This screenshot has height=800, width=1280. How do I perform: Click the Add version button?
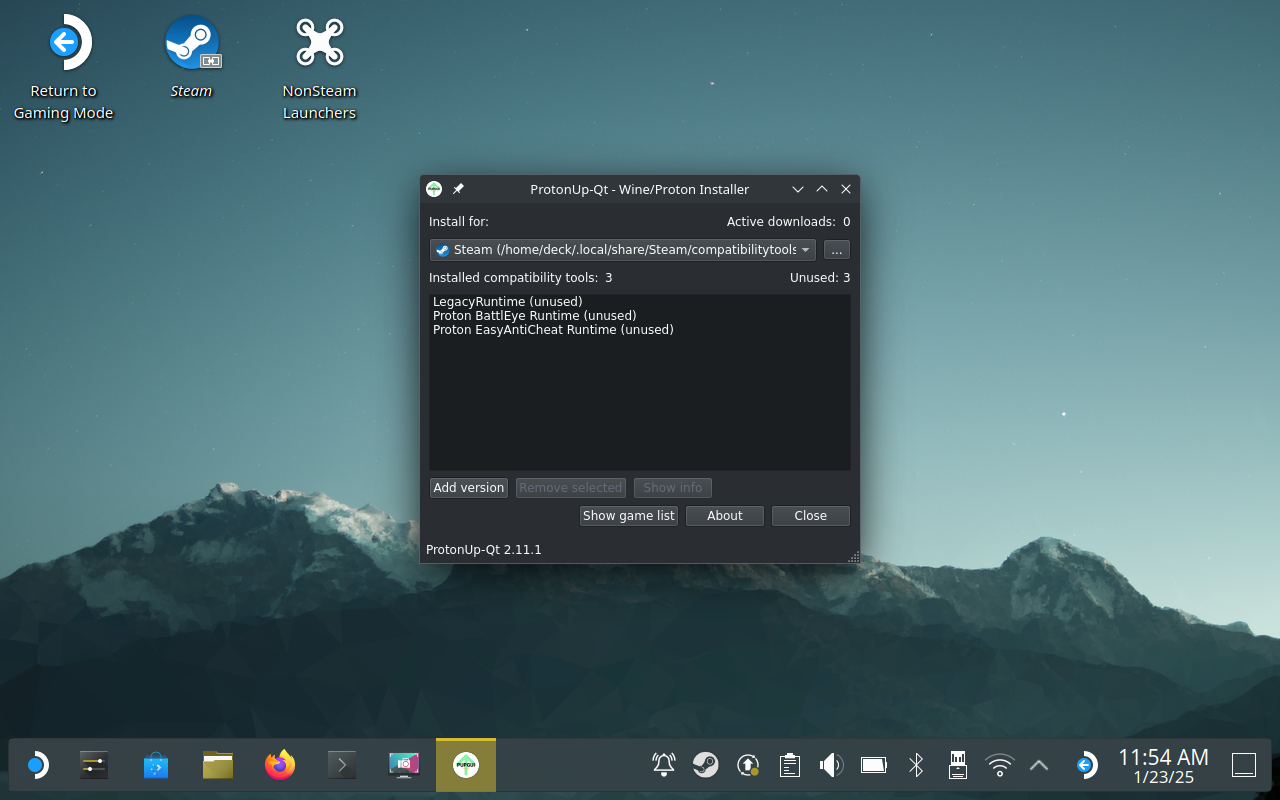pyautogui.click(x=468, y=488)
